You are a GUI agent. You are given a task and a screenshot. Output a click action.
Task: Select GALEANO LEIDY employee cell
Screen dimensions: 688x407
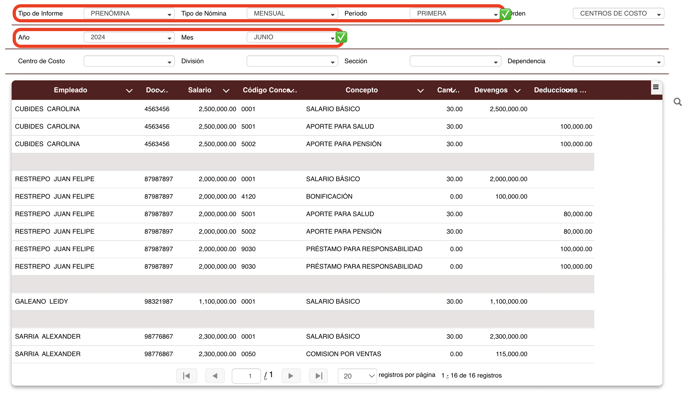tap(41, 301)
